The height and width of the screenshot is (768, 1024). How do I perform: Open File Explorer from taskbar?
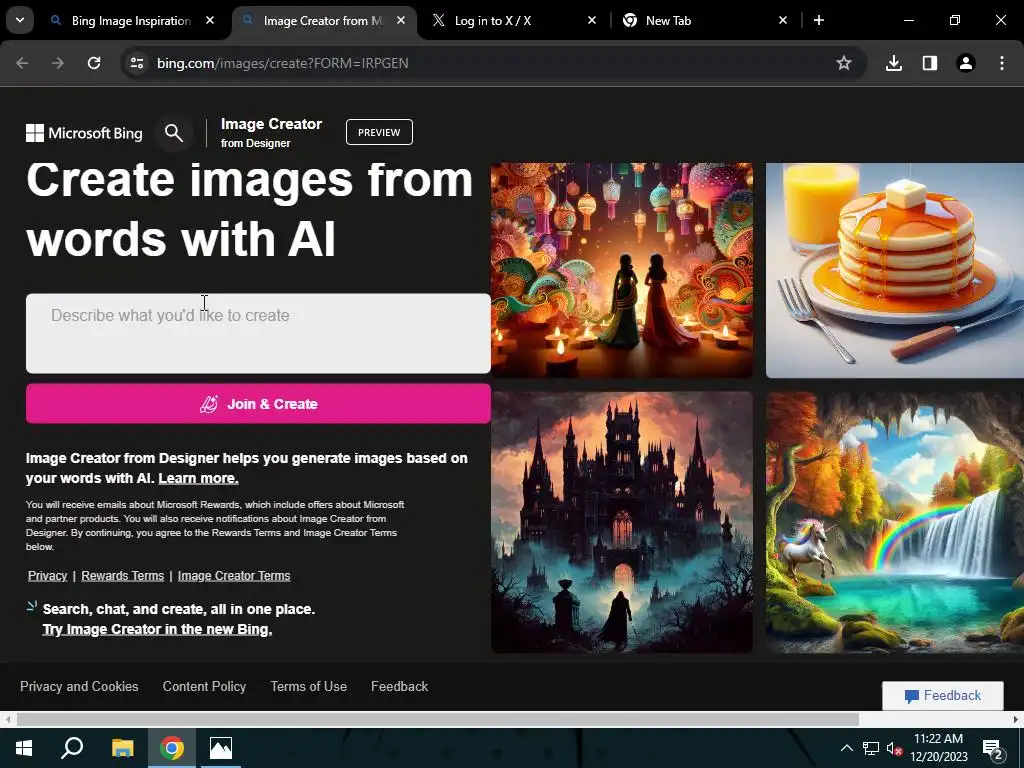tap(122, 748)
